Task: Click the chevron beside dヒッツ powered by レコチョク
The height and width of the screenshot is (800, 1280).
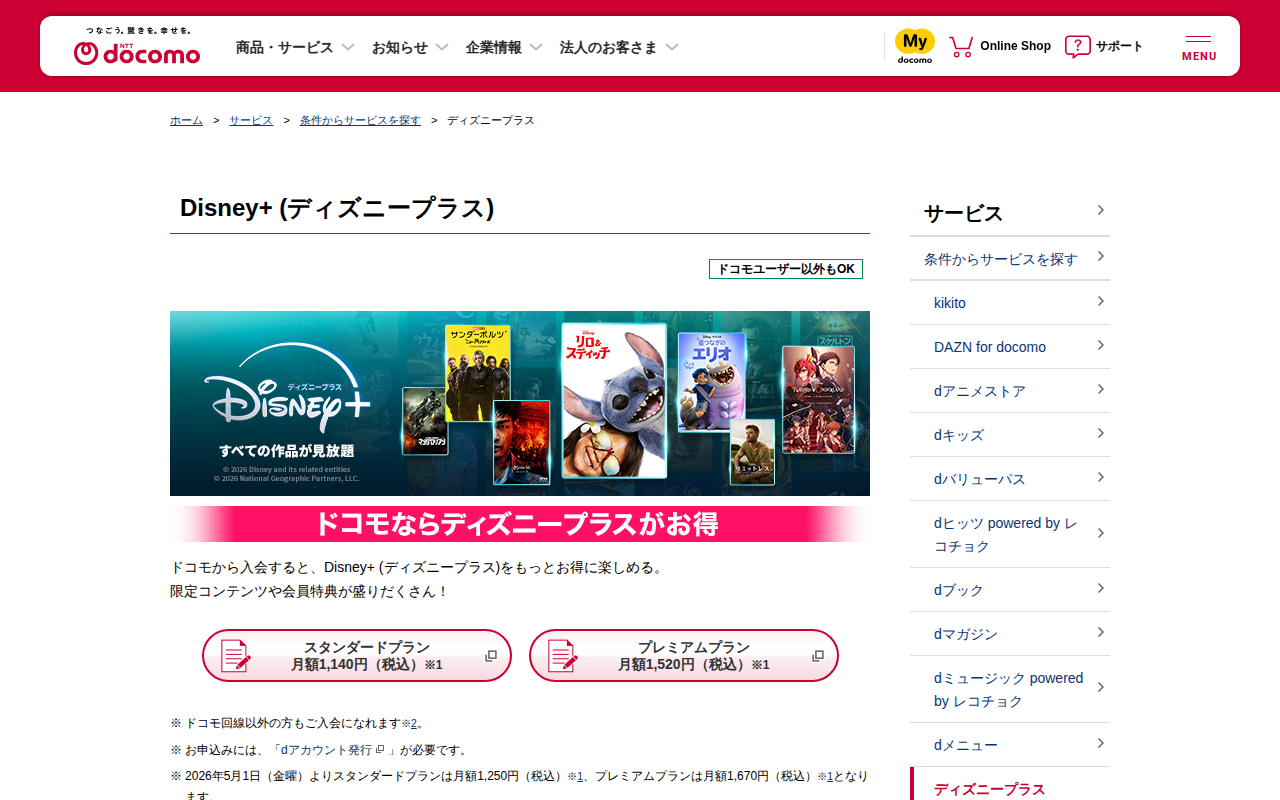Action: pyautogui.click(x=1100, y=533)
